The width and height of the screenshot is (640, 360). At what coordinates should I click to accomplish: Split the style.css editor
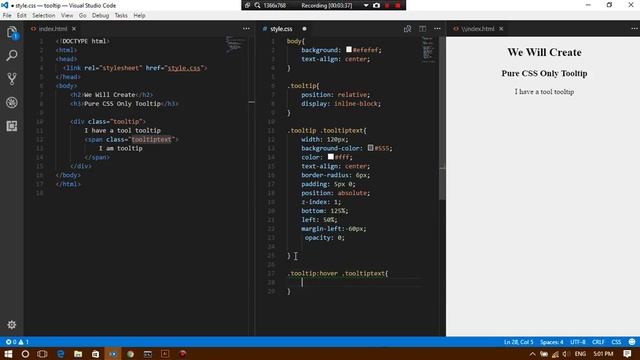(x=422, y=29)
